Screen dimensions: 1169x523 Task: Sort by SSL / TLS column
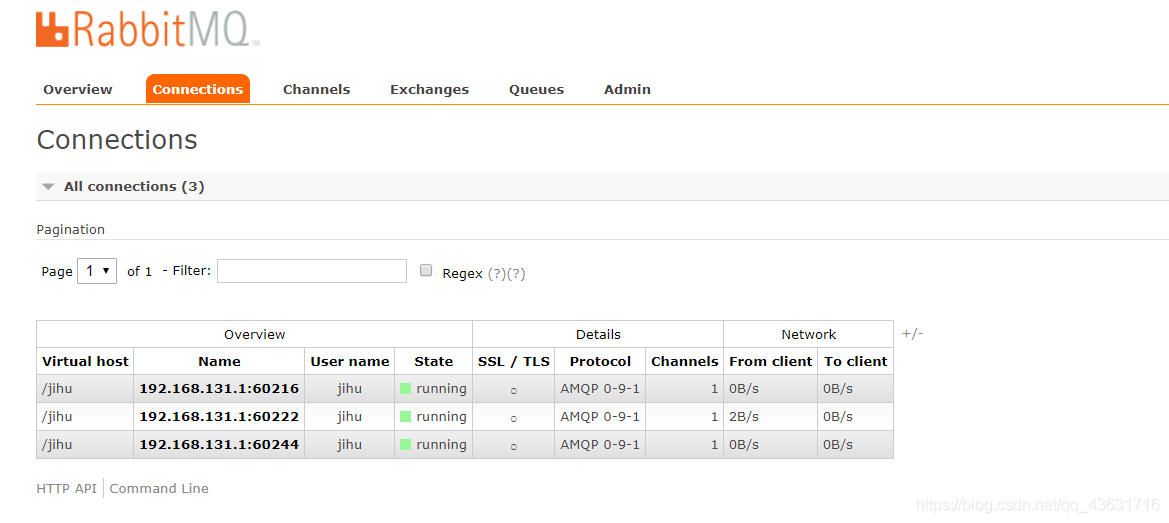(514, 361)
